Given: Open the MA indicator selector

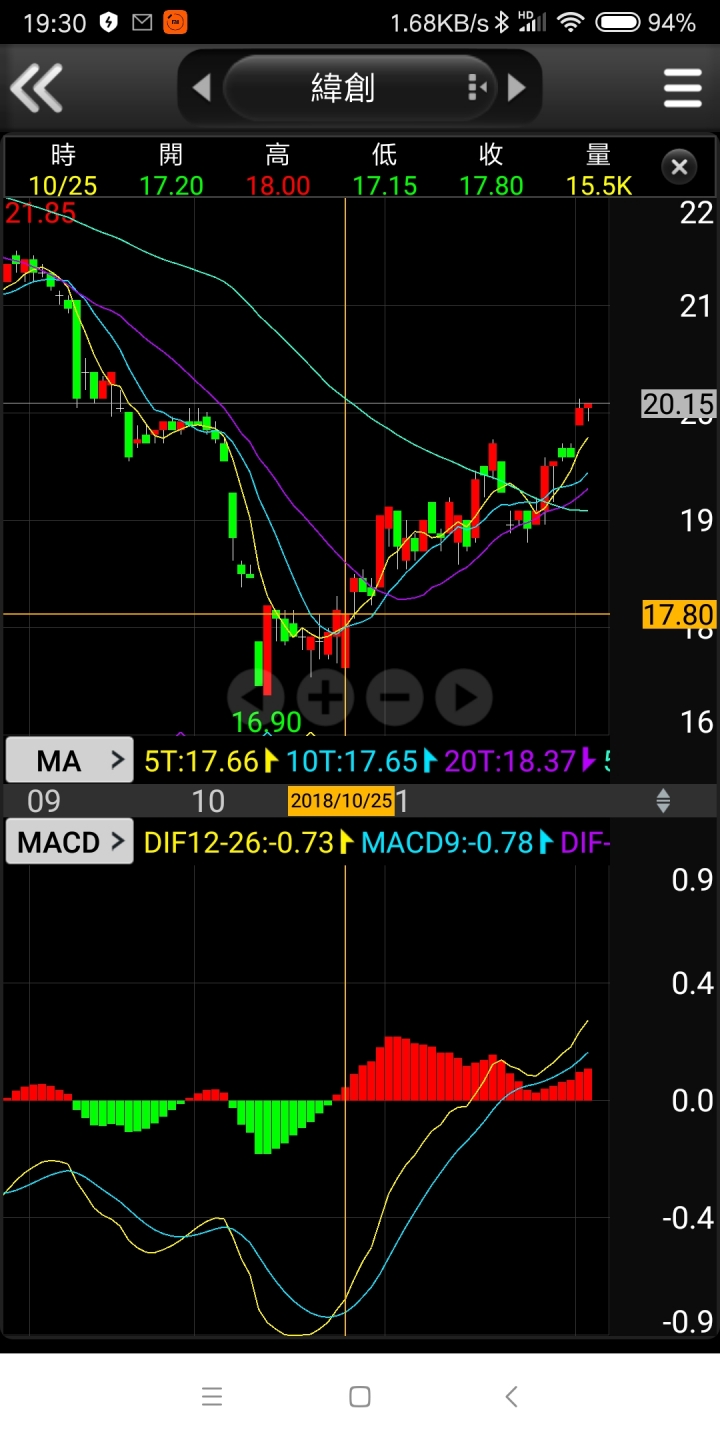Looking at the screenshot, I should (x=69, y=761).
